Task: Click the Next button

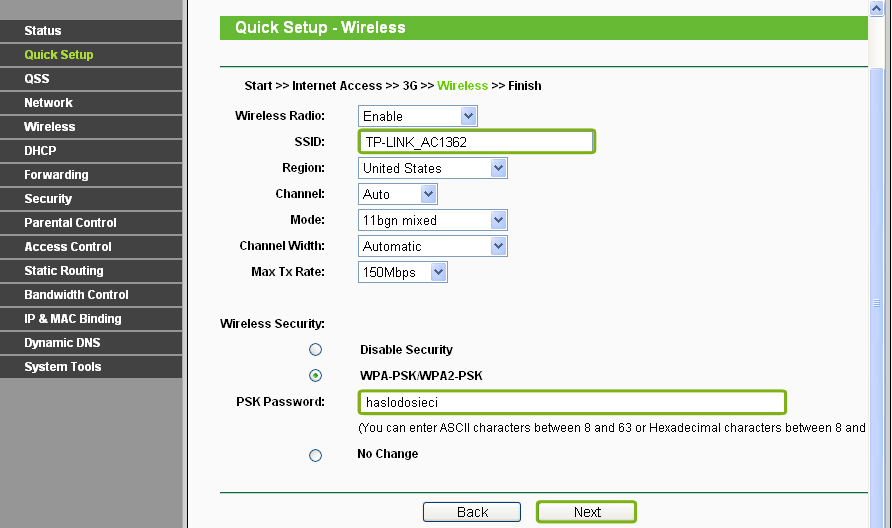Action: coord(587,512)
